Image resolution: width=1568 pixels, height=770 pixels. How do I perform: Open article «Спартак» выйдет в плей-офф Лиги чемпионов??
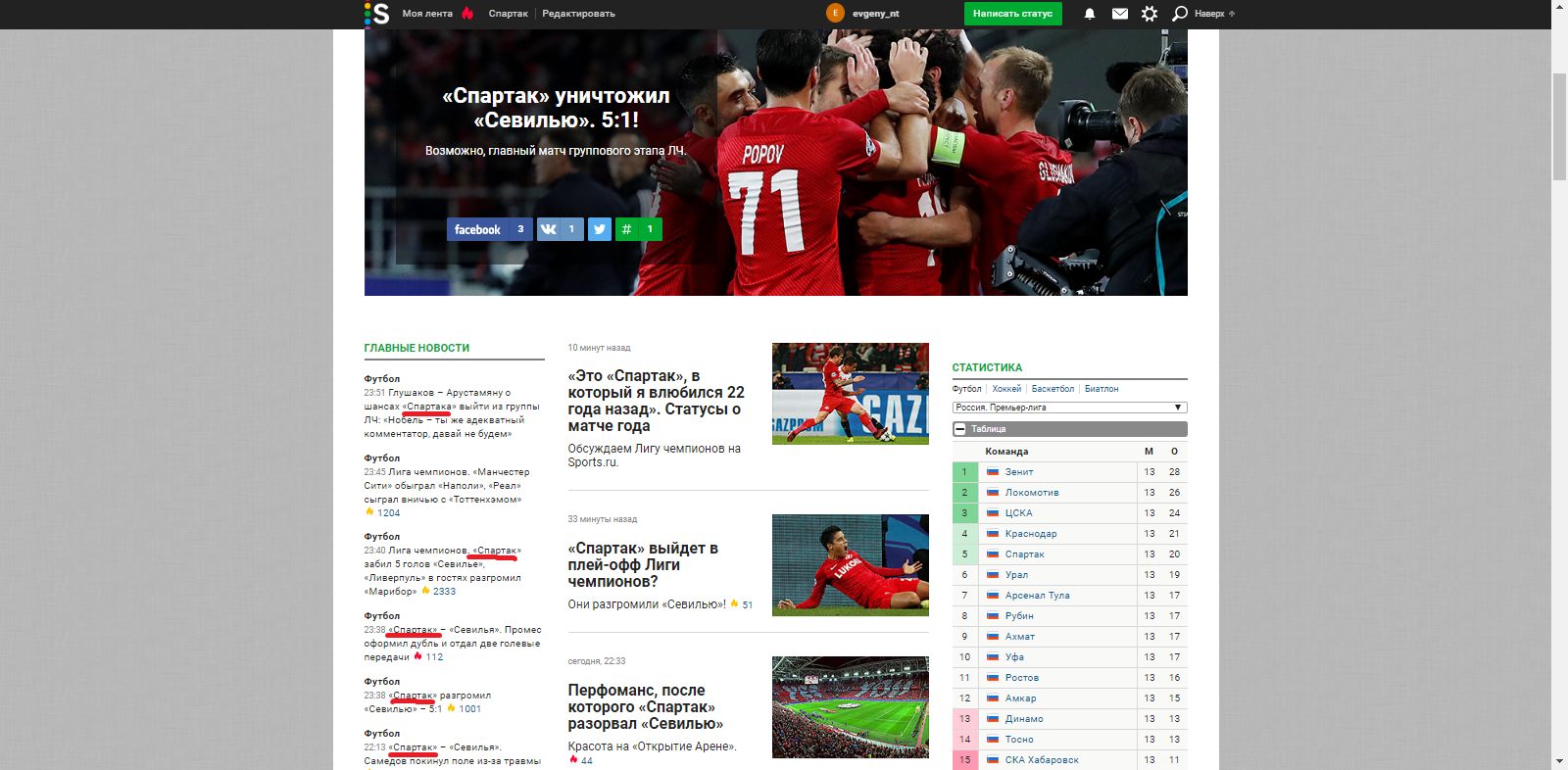(643, 565)
